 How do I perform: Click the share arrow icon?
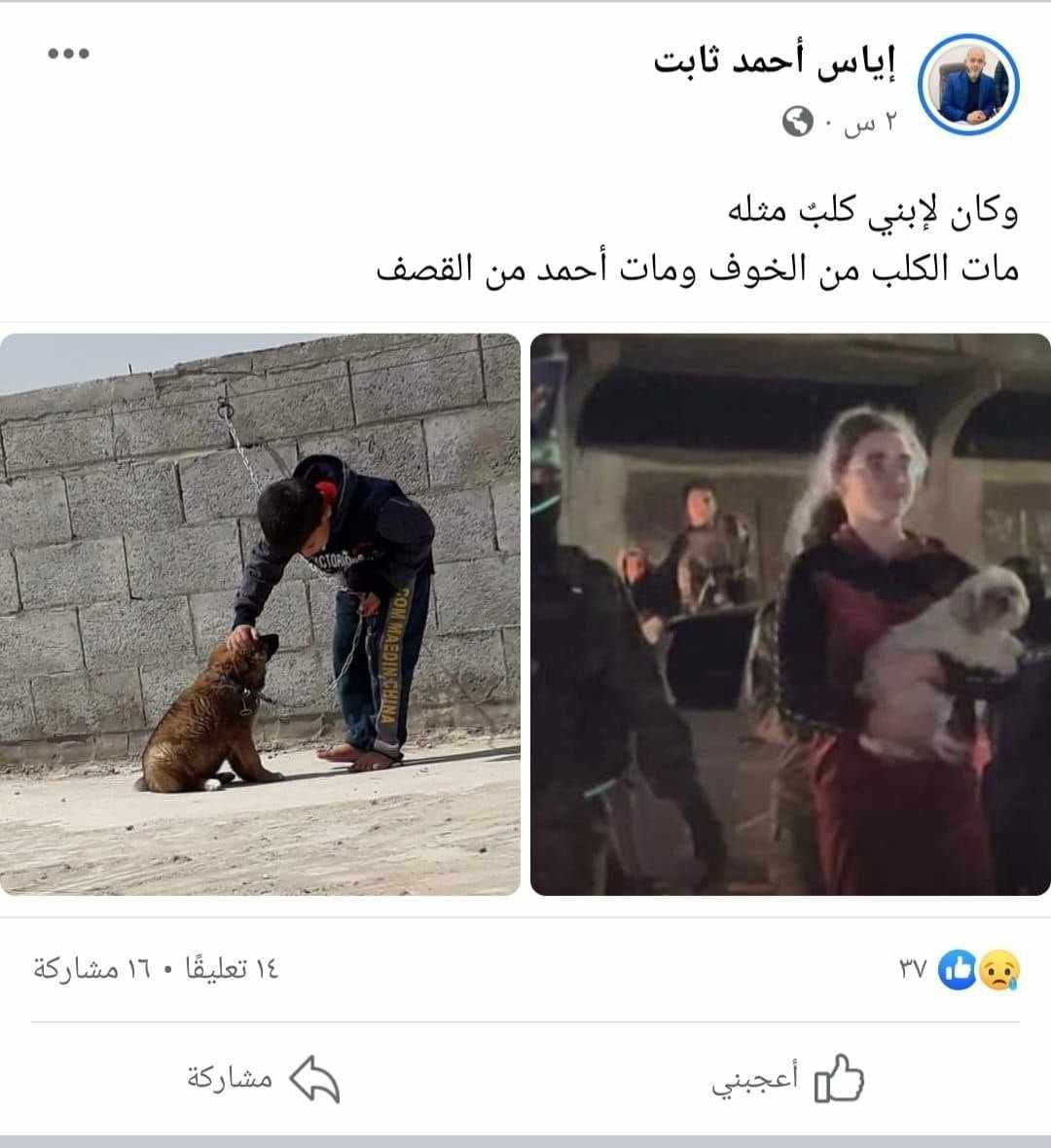(x=314, y=1079)
